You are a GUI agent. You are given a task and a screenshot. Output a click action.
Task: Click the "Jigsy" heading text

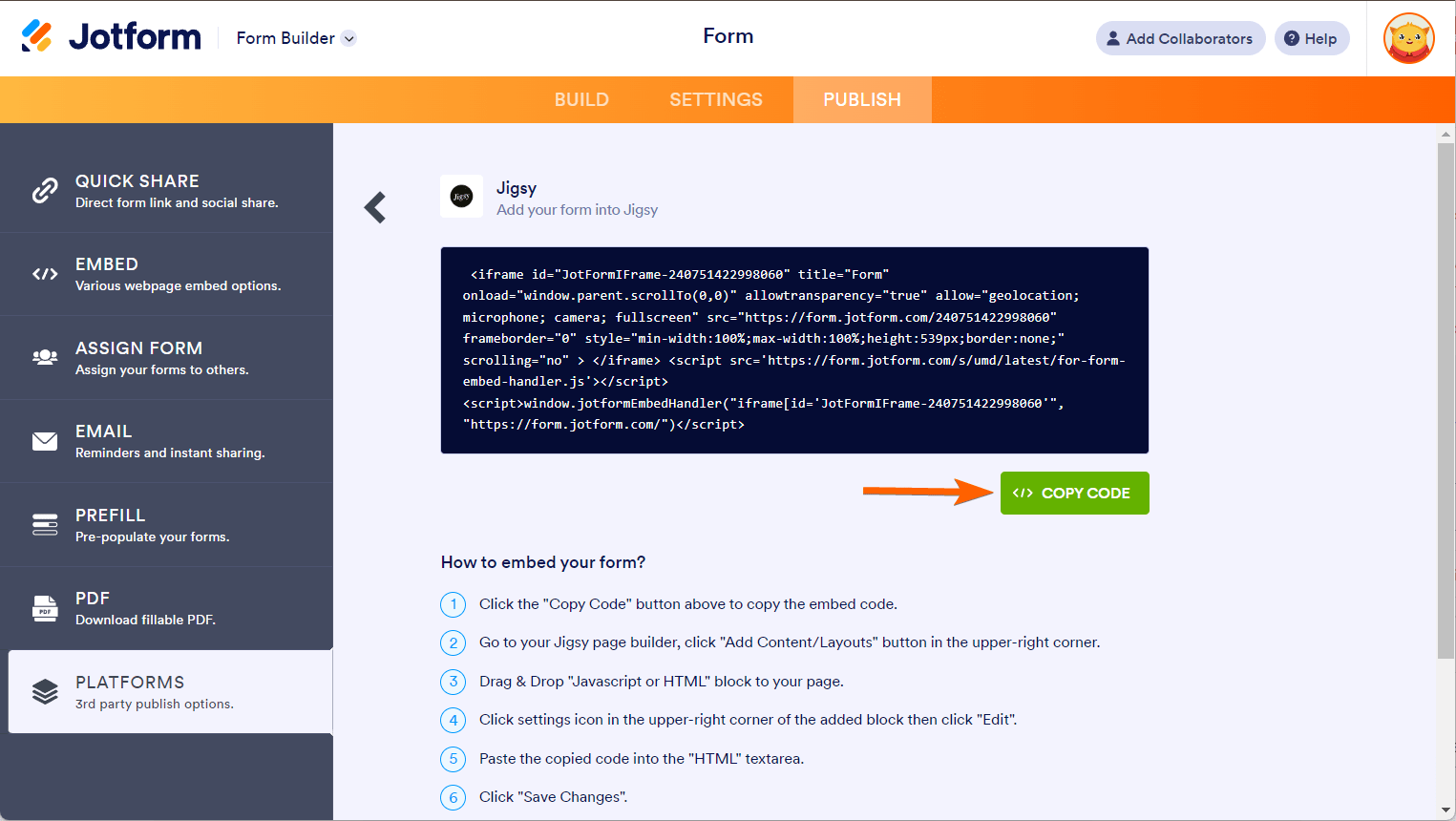pyautogui.click(x=517, y=188)
